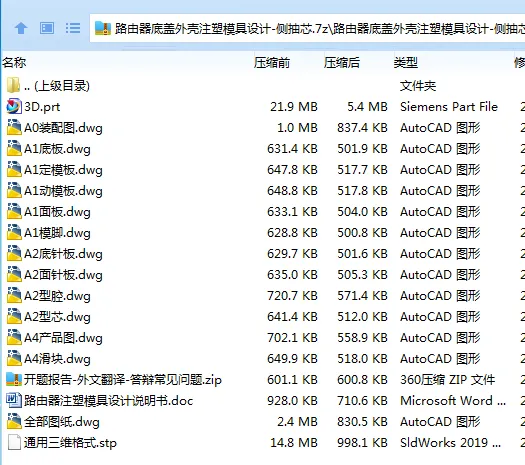Click the file name A1模脚.dwg
The width and height of the screenshot is (525, 465).
[57, 233]
